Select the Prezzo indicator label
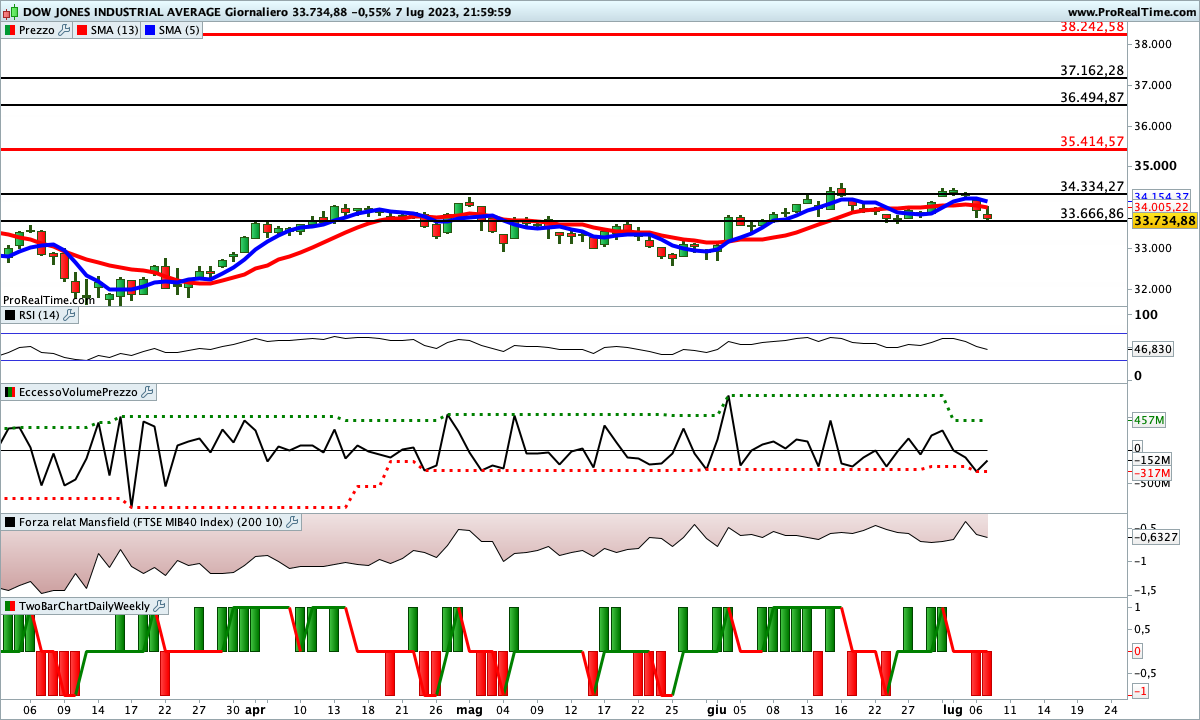This screenshot has width=1200, height=720. pyautogui.click(x=37, y=30)
